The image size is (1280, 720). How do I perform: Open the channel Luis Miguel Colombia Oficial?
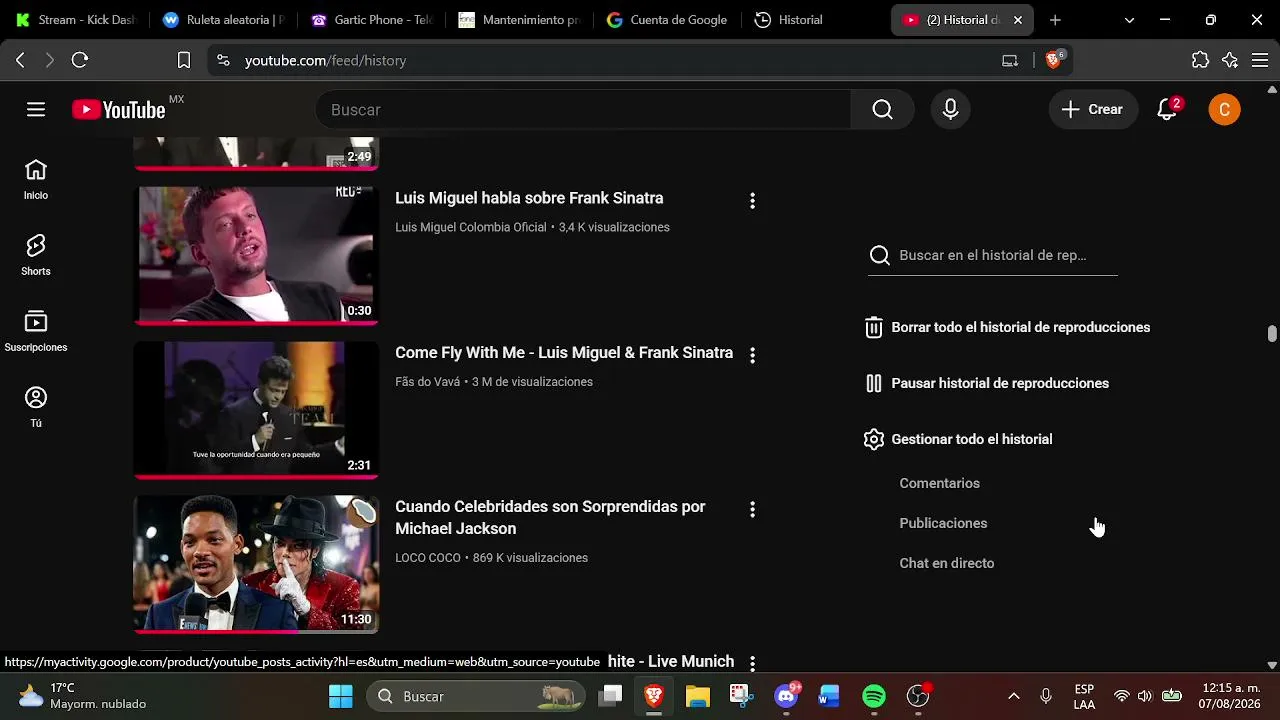[x=471, y=227]
